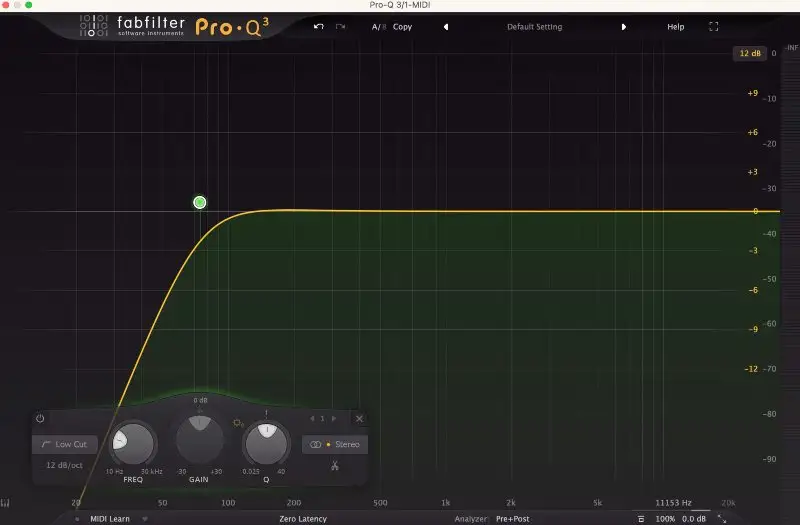Open the Help menu
800x525 pixels.
(x=676, y=27)
